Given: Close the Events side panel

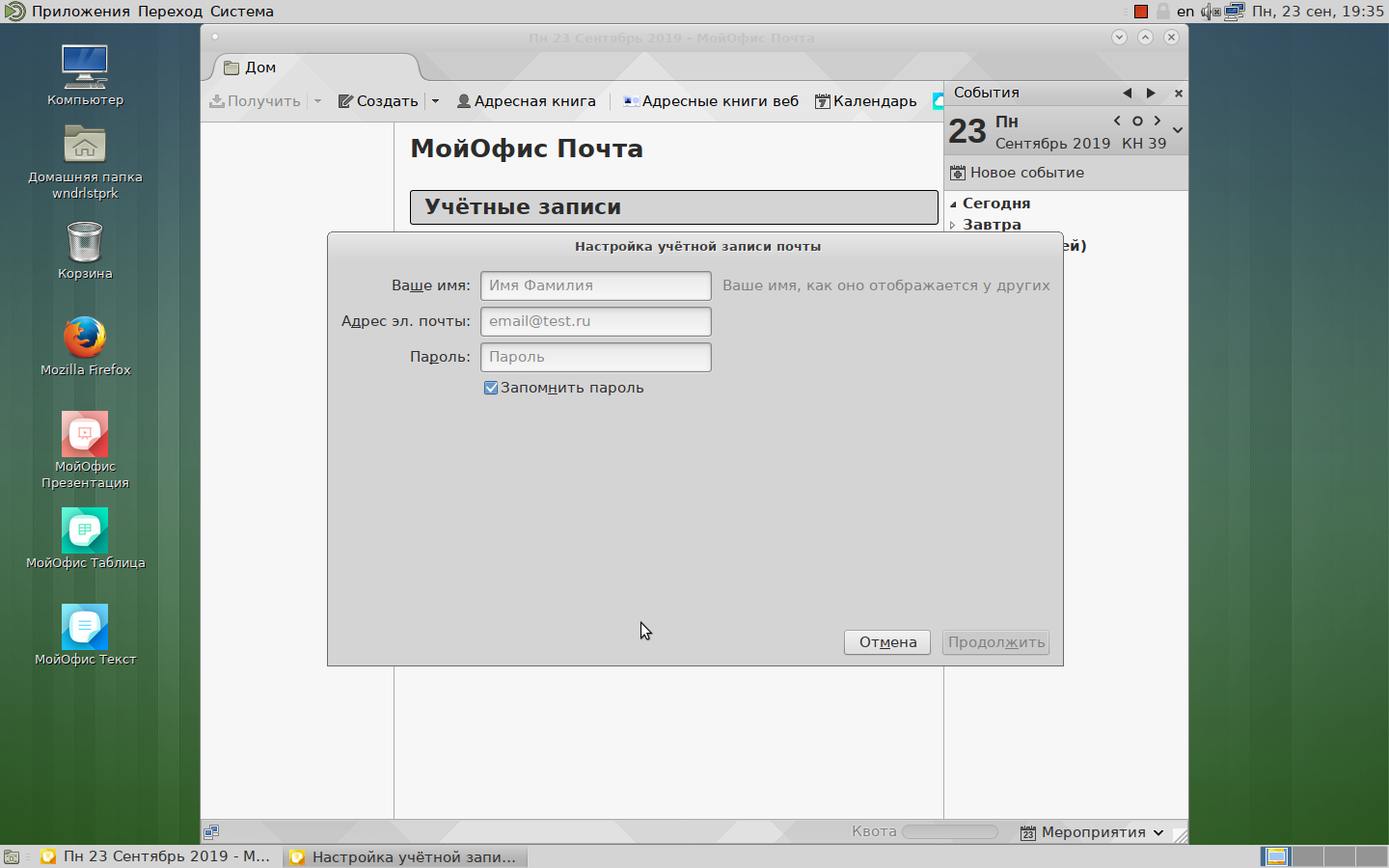Looking at the screenshot, I should tap(1178, 94).
